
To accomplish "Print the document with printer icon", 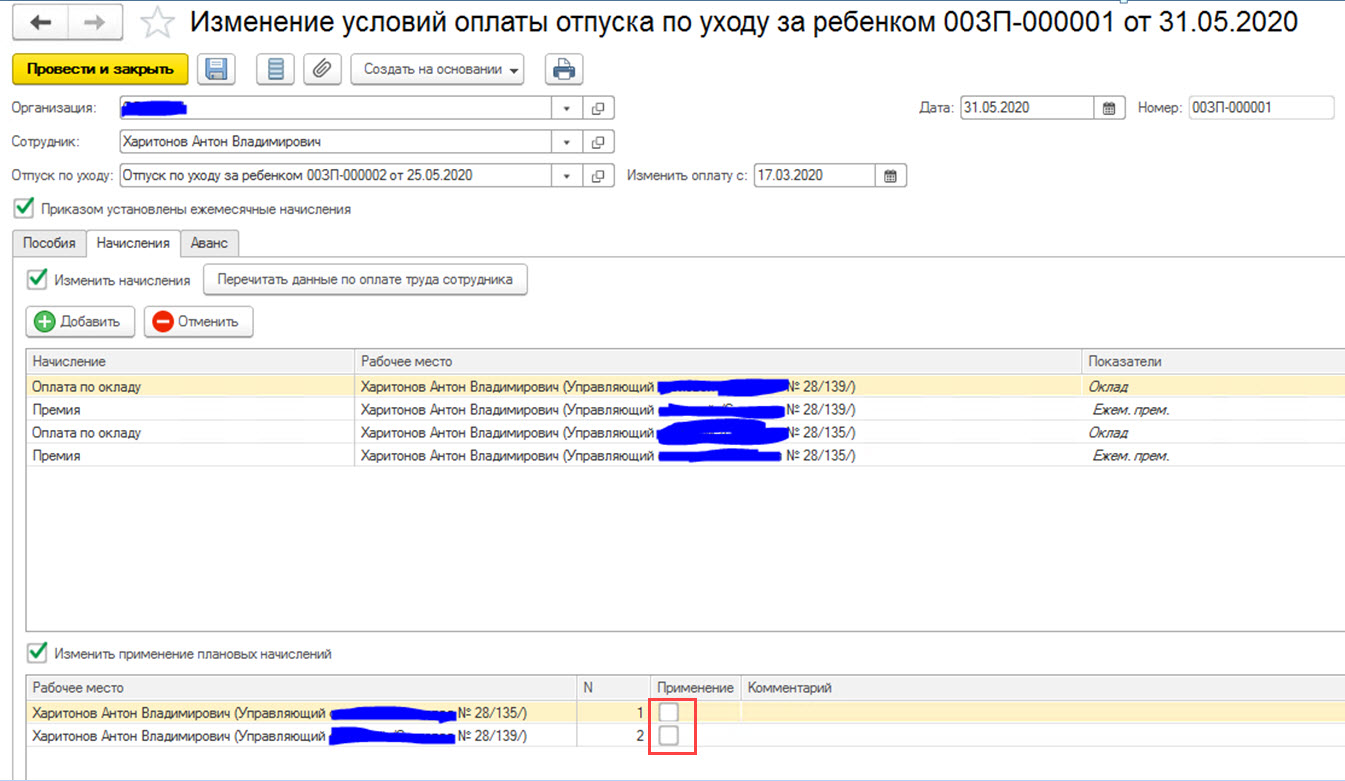I will pos(564,69).
